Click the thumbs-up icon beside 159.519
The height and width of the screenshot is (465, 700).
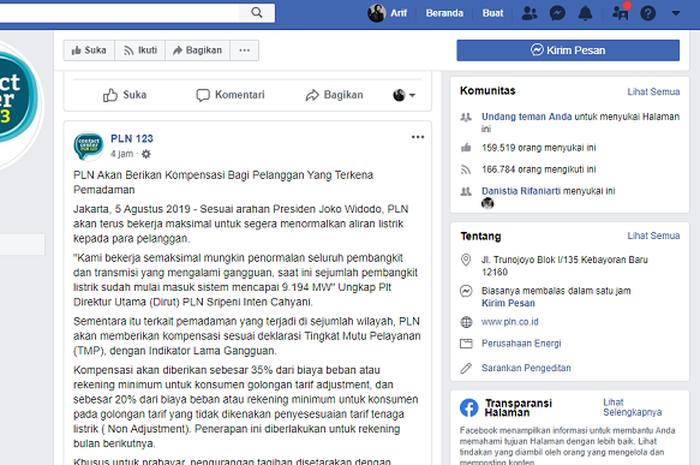click(466, 147)
